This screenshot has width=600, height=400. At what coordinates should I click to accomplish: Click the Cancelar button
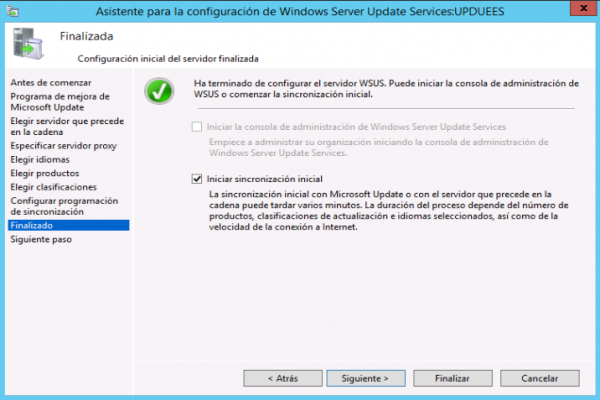pos(540,378)
